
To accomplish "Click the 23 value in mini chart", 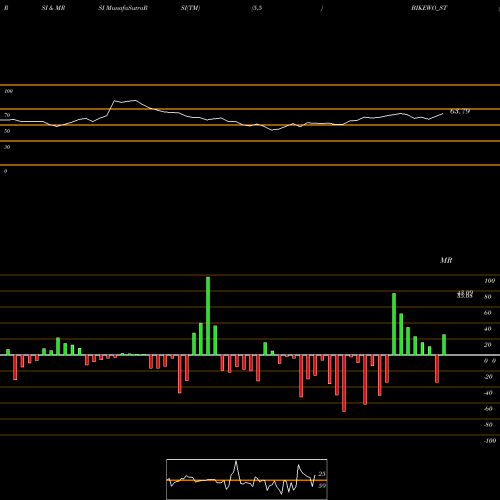I will coord(322,474).
